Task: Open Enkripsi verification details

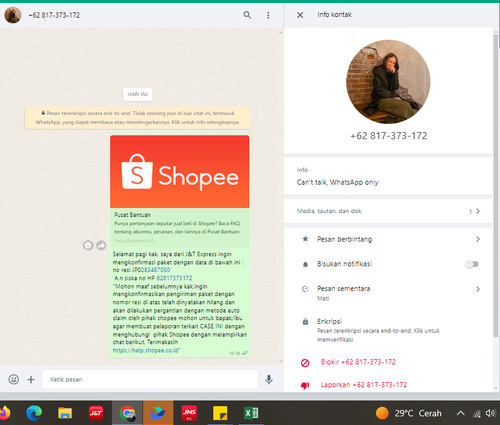Action: pos(388,330)
